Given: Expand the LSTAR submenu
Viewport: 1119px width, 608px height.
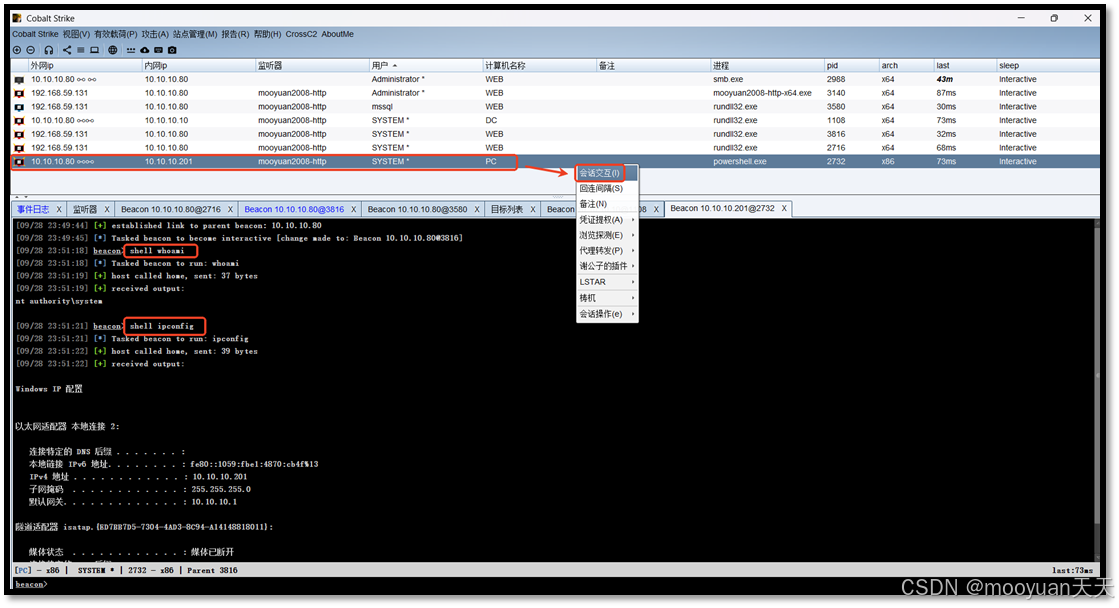Looking at the screenshot, I should click(x=607, y=282).
